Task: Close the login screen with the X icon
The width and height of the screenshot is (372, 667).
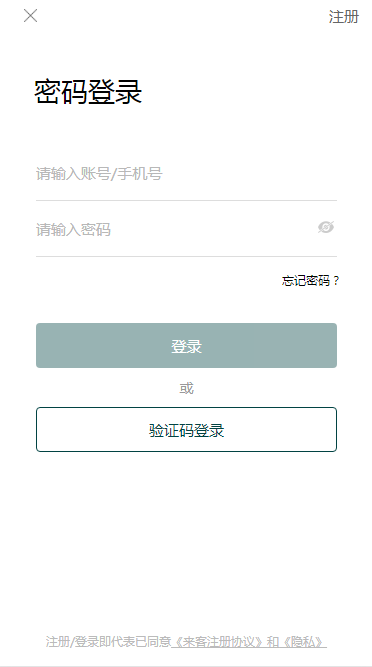Action: (31, 16)
